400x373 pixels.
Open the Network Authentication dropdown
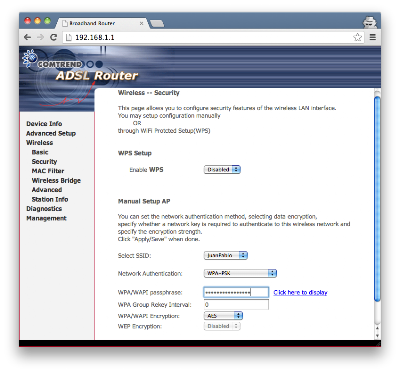point(240,273)
